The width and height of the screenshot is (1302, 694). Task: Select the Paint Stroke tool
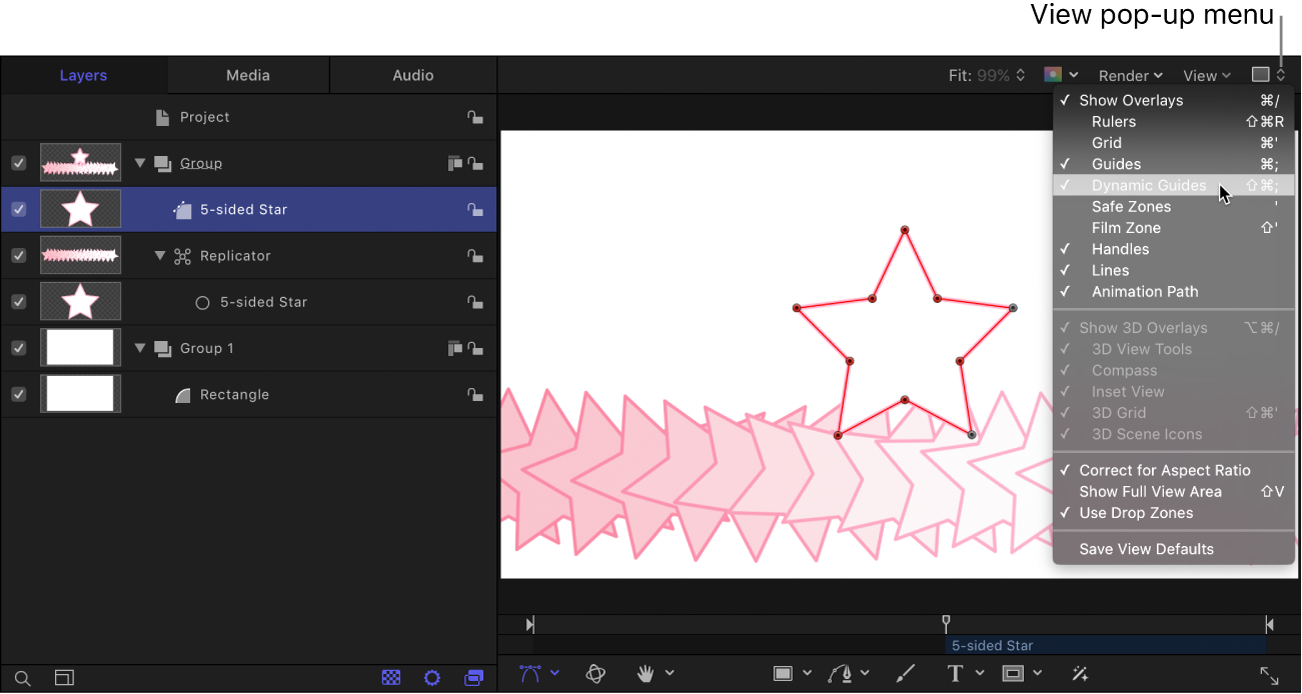(905, 673)
